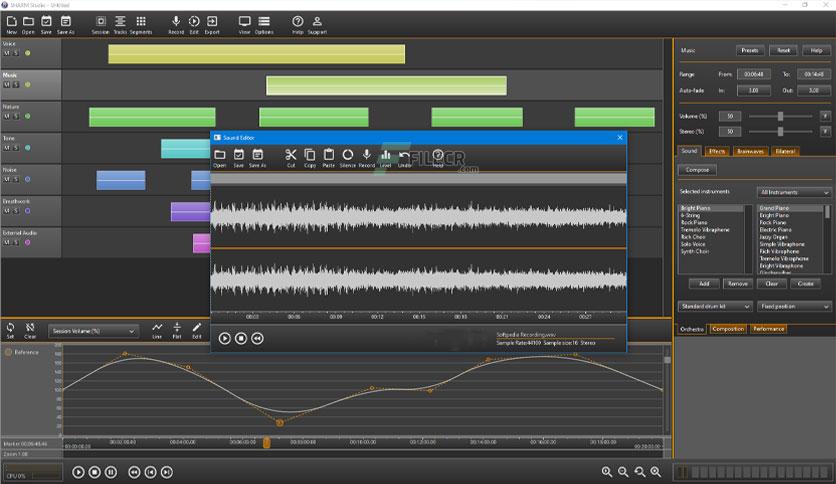This screenshot has height=484, width=836.
Task: Open the Standard drum kit dropdown
Action: 715,306
